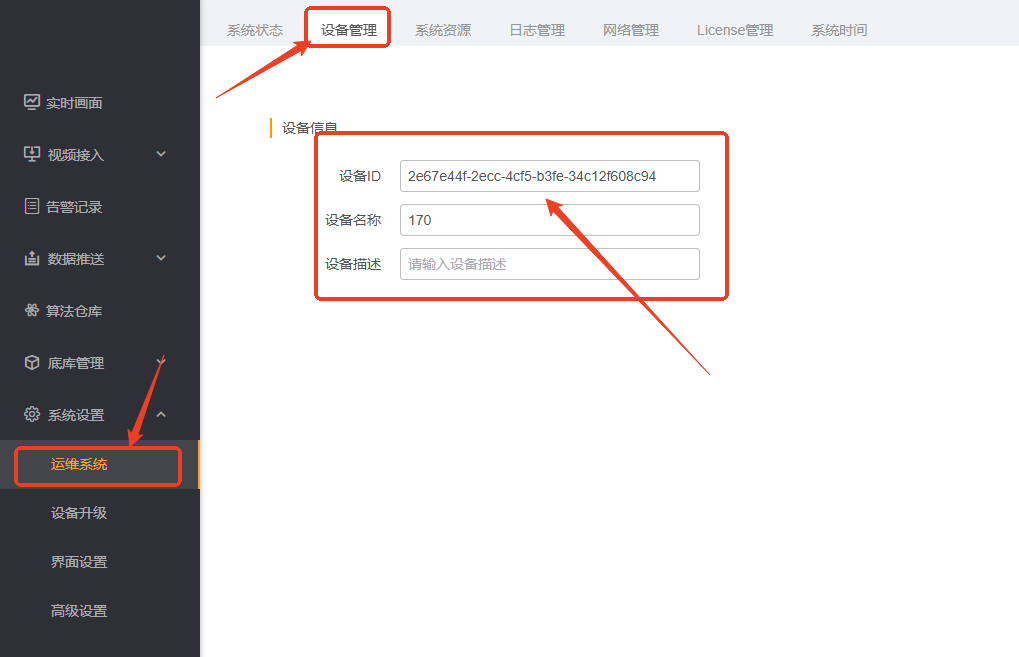Image resolution: width=1019 pixels, height=657 pixels.
Task: Go to the 日志管理 tab
Action: (x=537, y=30)
